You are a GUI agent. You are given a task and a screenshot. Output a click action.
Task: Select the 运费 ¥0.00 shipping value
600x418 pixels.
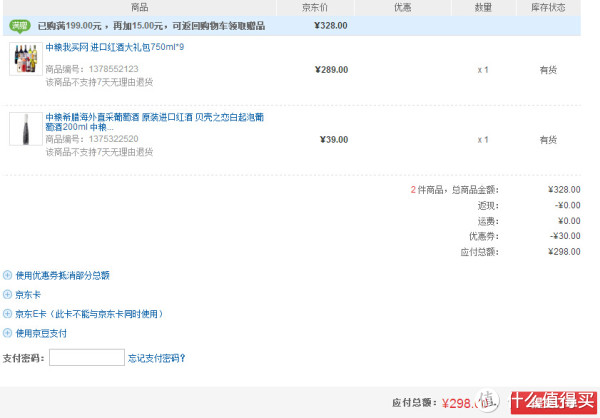pos(569,221)
